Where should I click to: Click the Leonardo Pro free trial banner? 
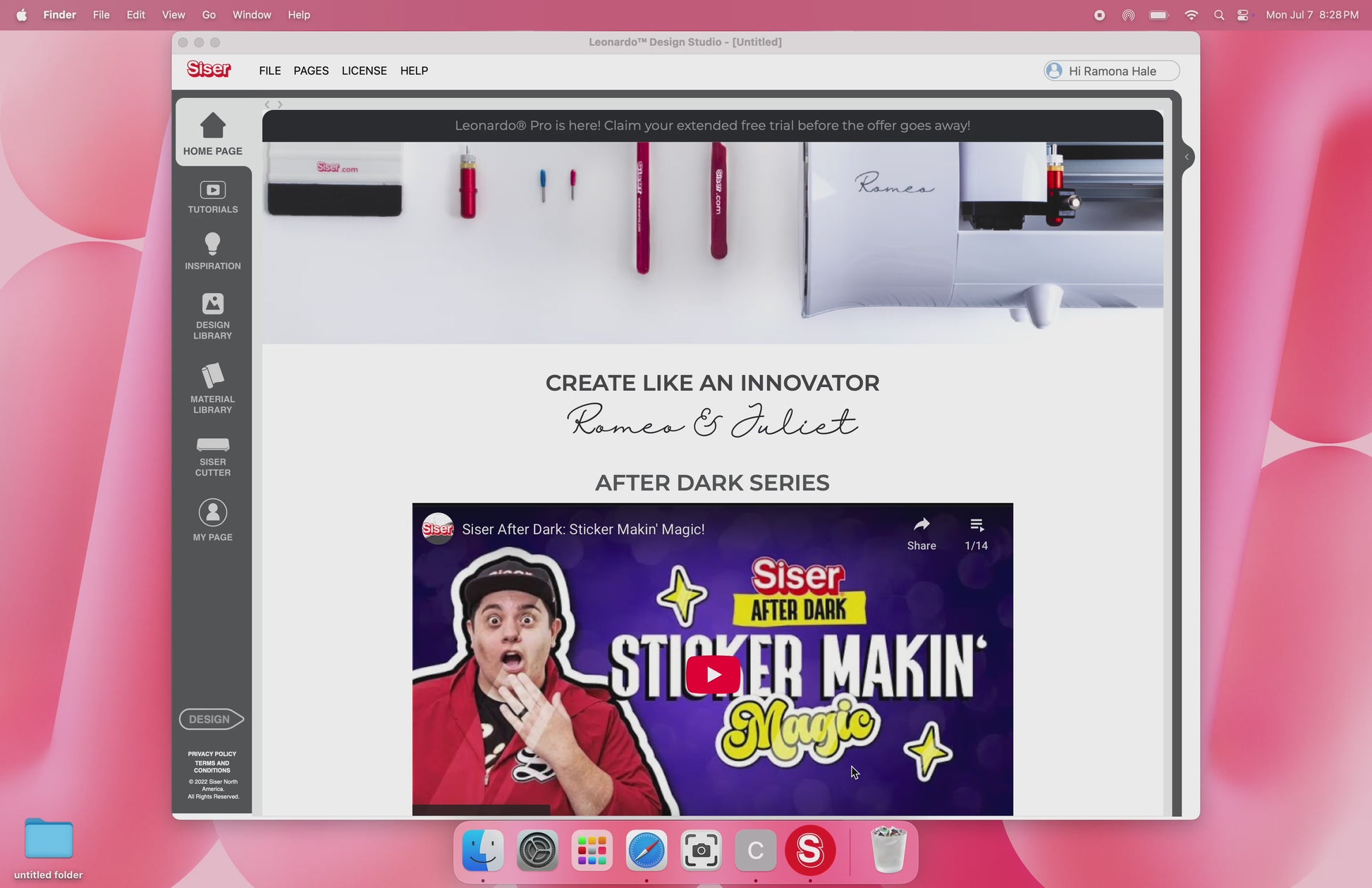712,125
